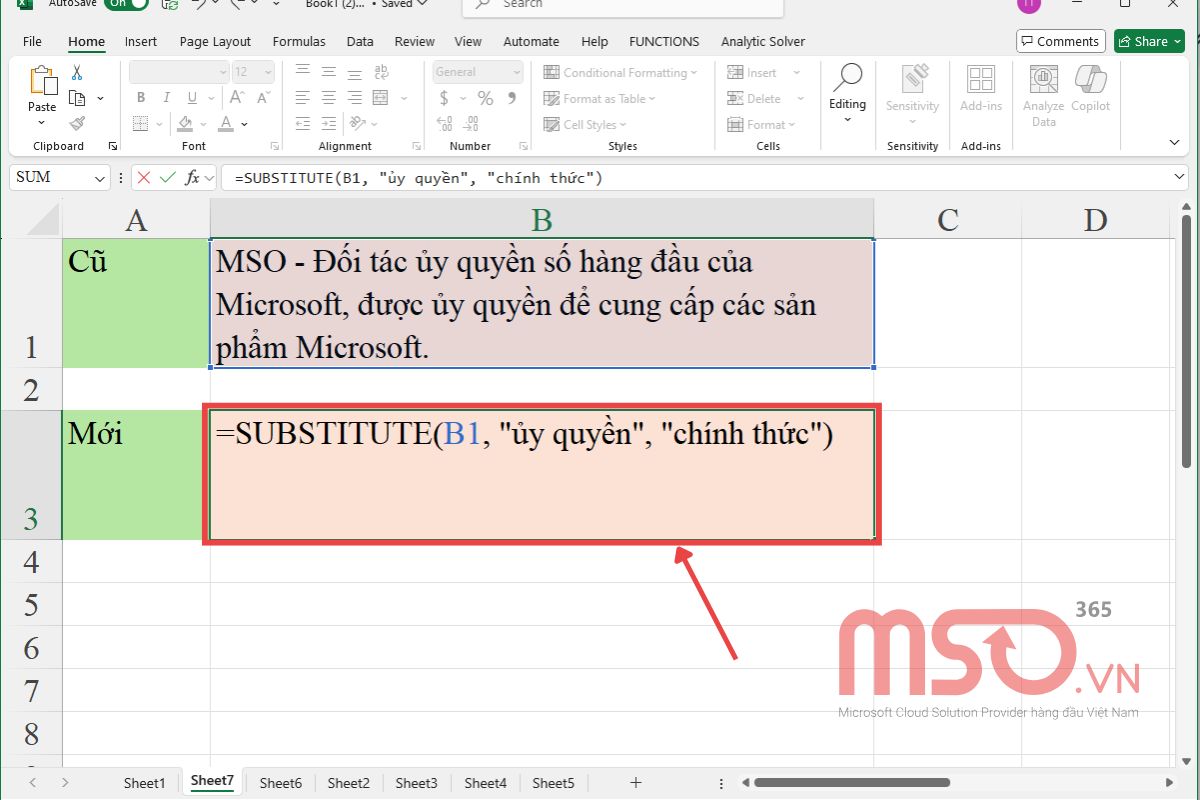The image size is (1200, 800).
Task: Align text left
Action: pyautogui.click(x=301, y=98)
